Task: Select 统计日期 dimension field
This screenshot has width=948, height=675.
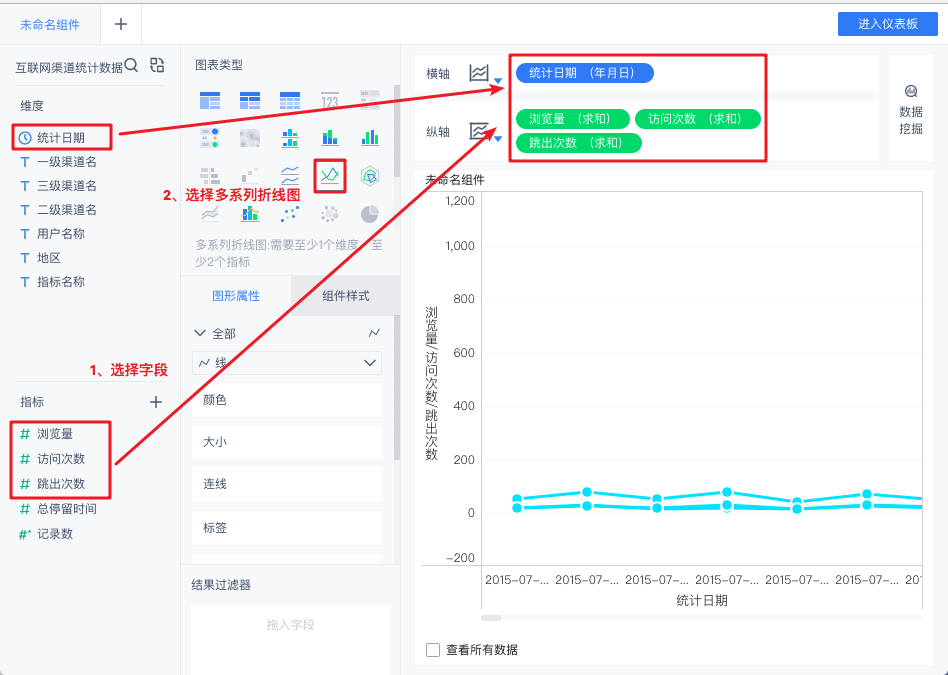Action: click(62, 138)
